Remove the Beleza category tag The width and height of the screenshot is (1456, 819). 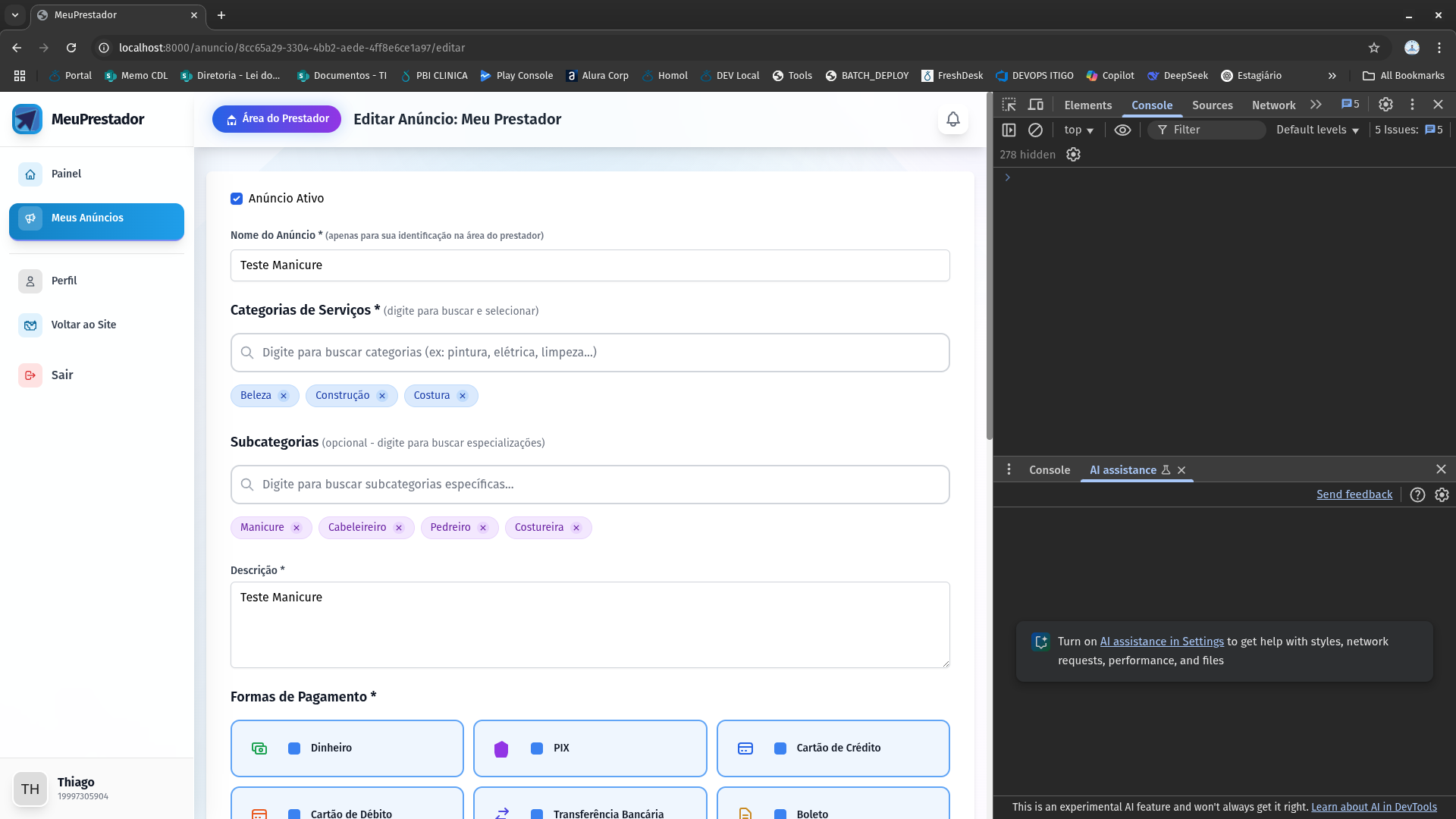284,396
